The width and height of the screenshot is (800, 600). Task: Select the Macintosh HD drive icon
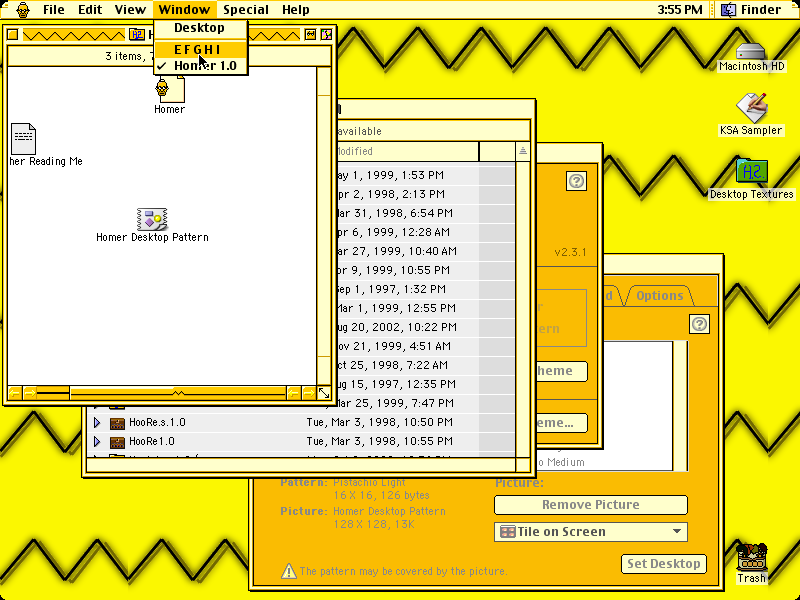pyautogui.click(x=751, y=51)
